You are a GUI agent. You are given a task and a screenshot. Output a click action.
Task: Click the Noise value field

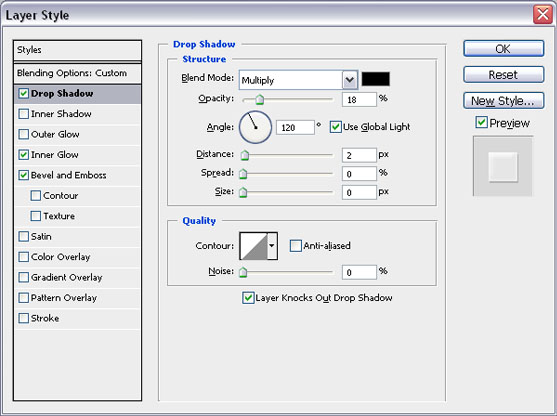tap(359, 272)
